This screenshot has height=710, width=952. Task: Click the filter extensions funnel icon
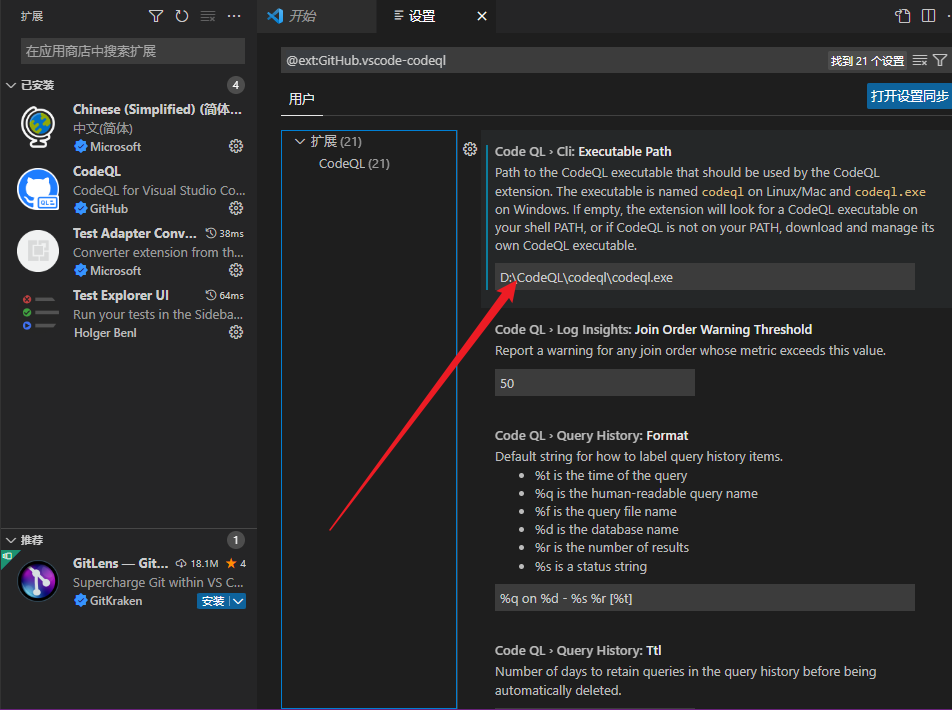pyautogui.click(x=156, y=16)
